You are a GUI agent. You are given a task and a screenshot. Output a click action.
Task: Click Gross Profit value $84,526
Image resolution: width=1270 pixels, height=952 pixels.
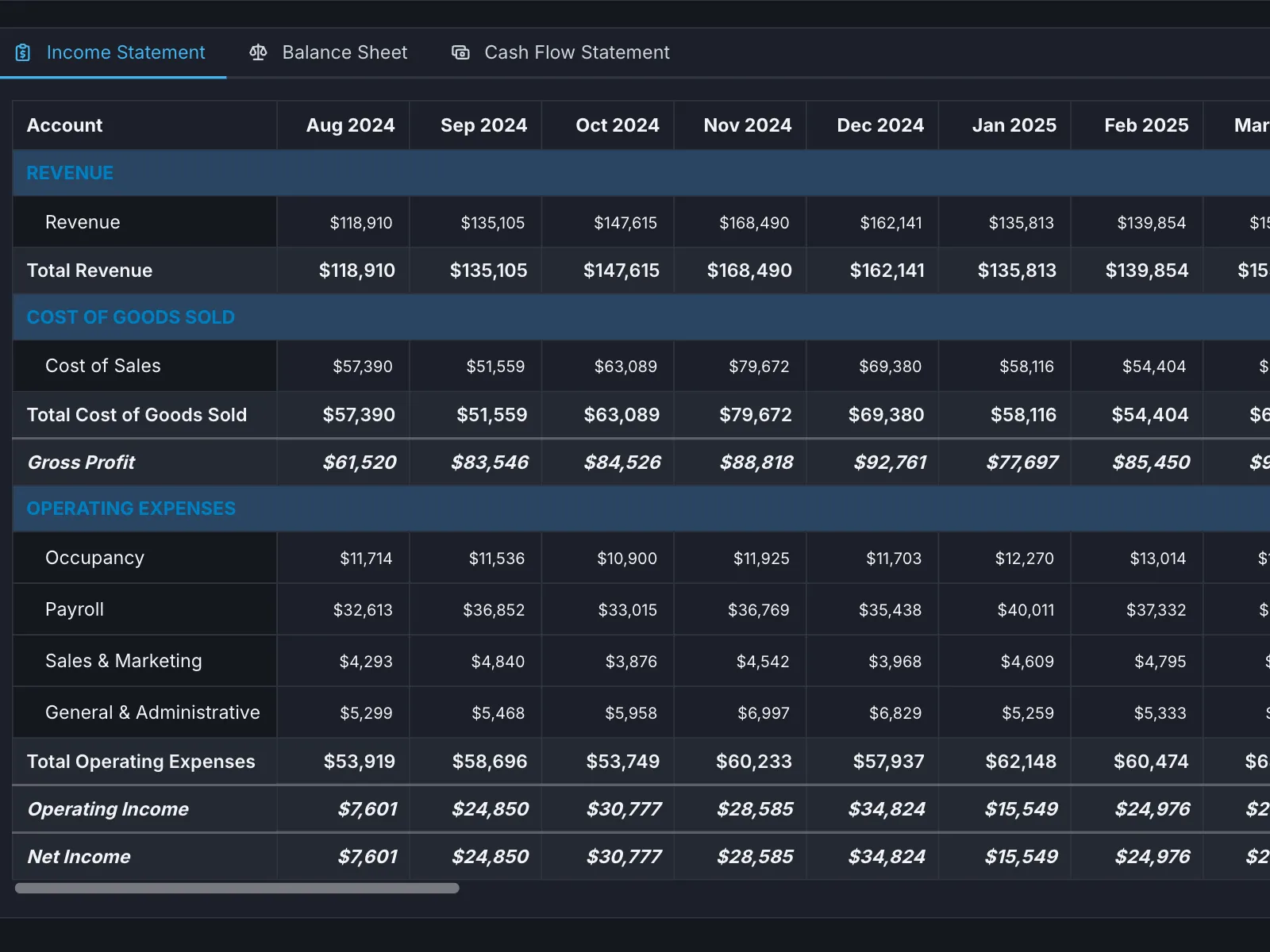(622, 463)
